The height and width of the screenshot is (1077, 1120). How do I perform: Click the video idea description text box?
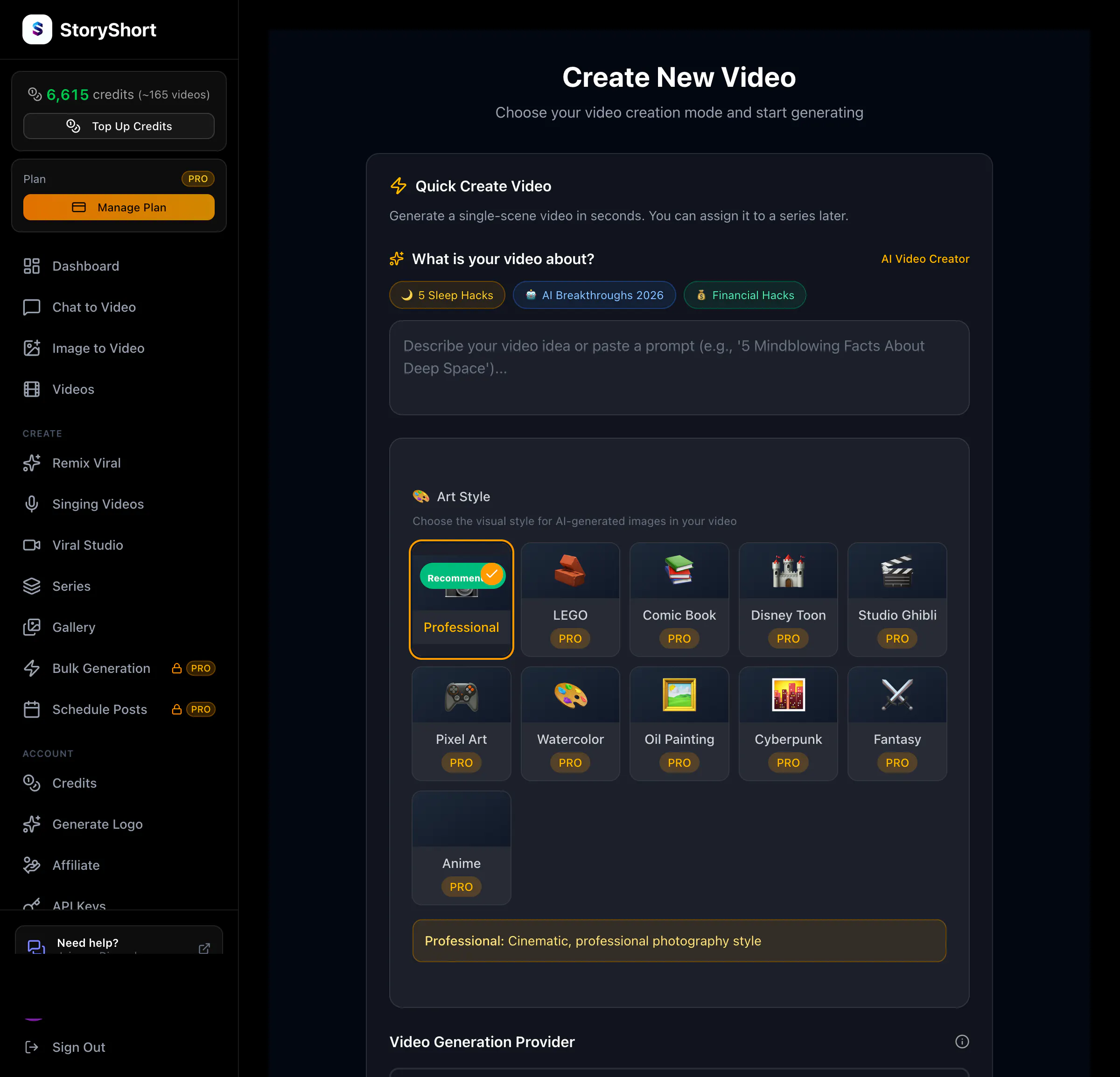[679, 368]
